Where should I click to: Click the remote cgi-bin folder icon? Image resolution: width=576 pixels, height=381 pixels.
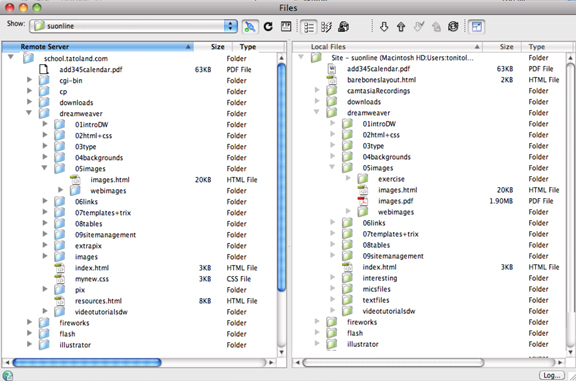pos(44,80)
